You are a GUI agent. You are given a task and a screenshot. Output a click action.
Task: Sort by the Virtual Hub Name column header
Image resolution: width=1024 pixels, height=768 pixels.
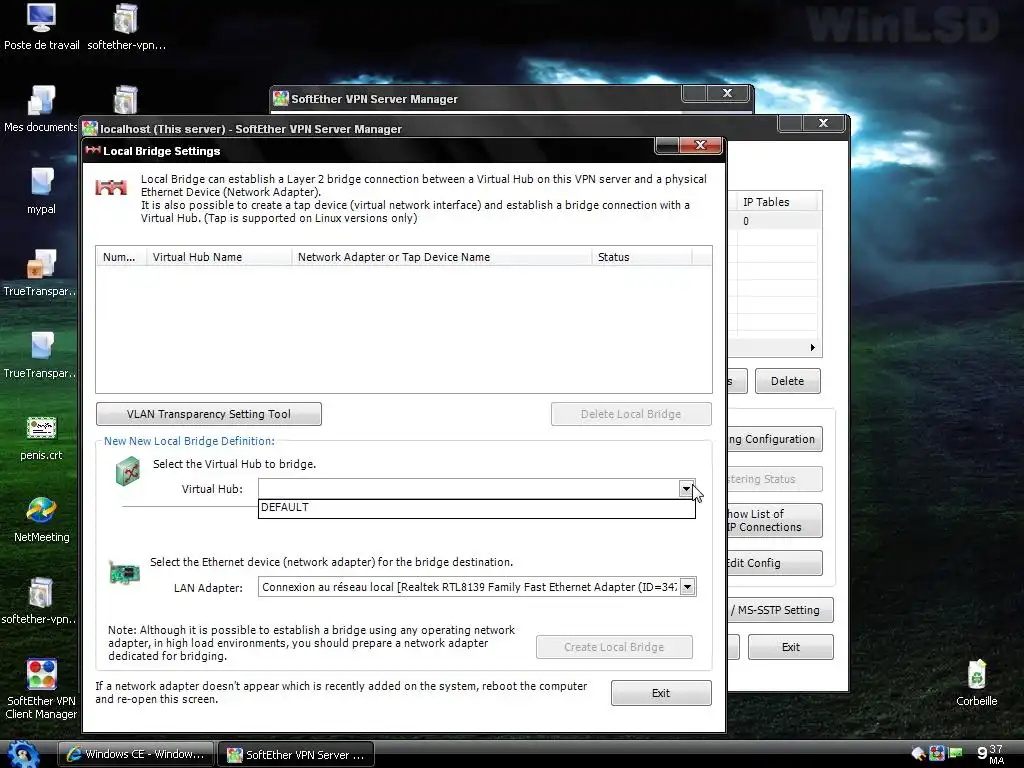[219, 257]
